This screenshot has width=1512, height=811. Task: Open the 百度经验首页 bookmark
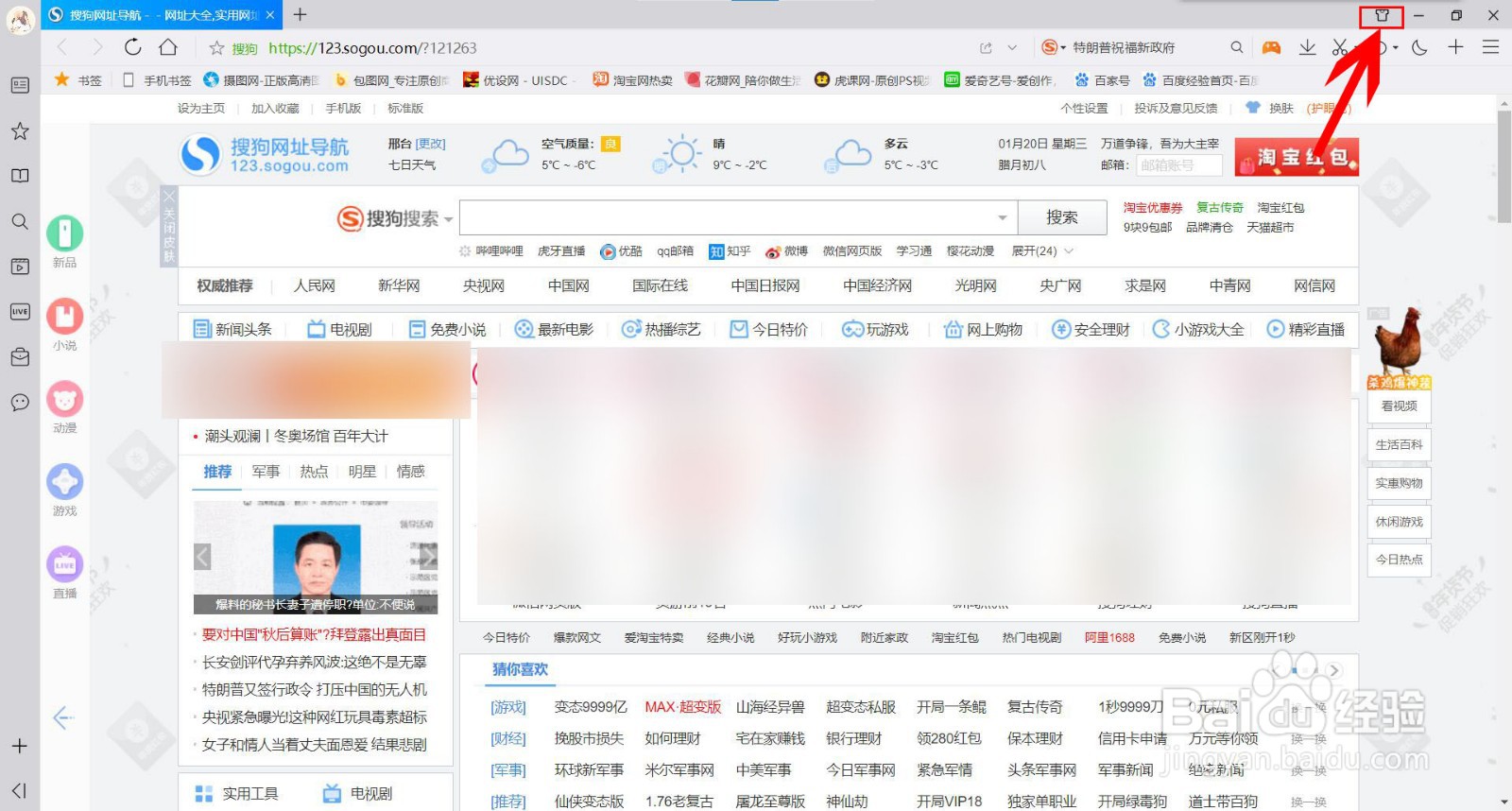point(1200,80)
